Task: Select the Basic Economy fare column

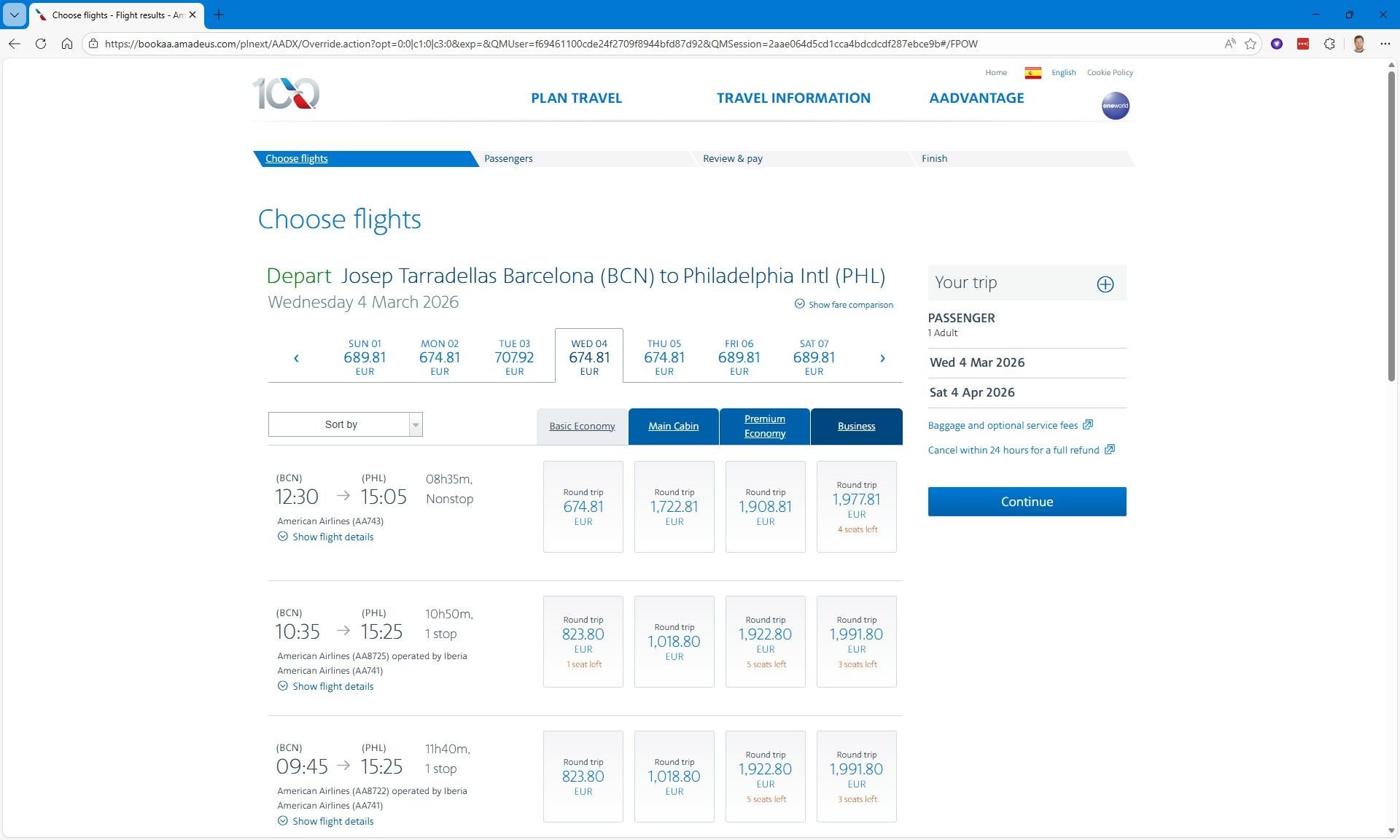Action: (581, 426)
